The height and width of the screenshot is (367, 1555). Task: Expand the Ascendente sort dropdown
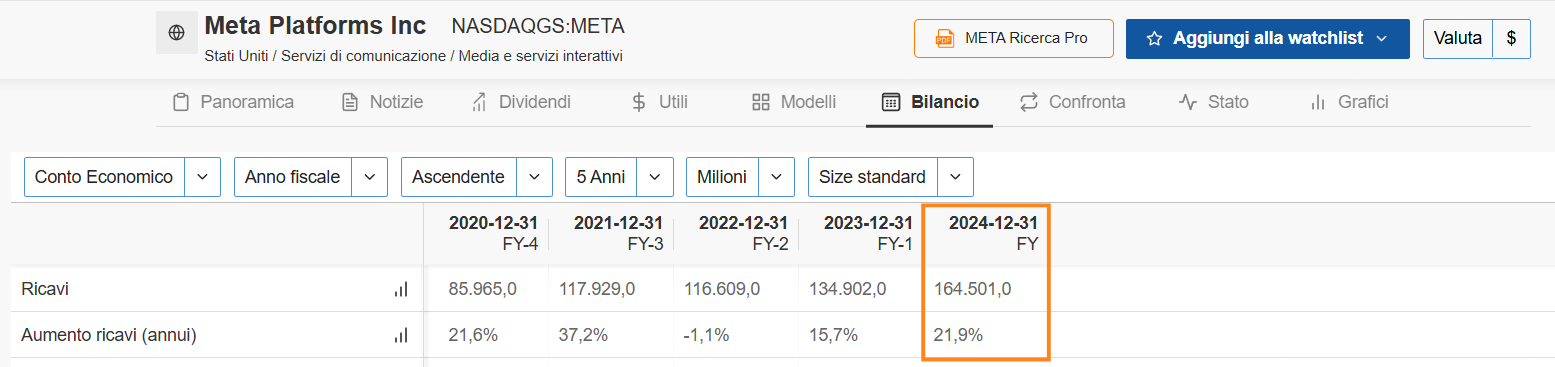(476, 177)
